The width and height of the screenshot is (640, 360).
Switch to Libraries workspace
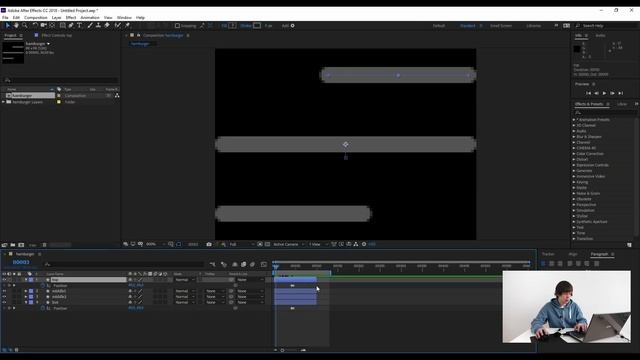533,26
